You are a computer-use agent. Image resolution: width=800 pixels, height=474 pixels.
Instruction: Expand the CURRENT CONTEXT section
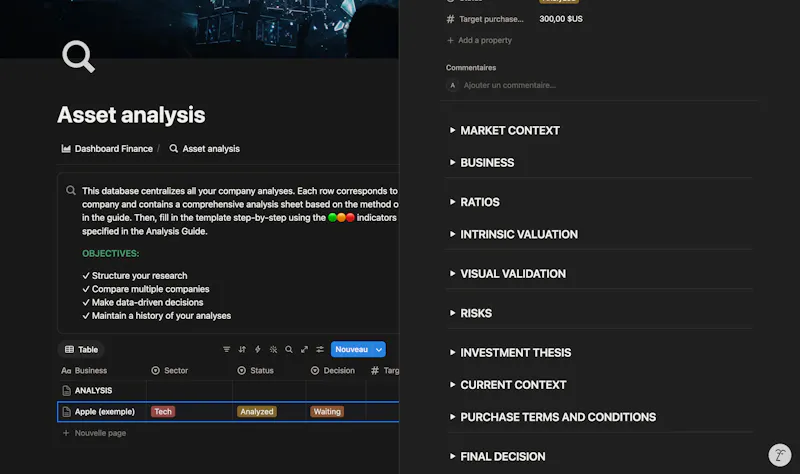coord(452,385)
